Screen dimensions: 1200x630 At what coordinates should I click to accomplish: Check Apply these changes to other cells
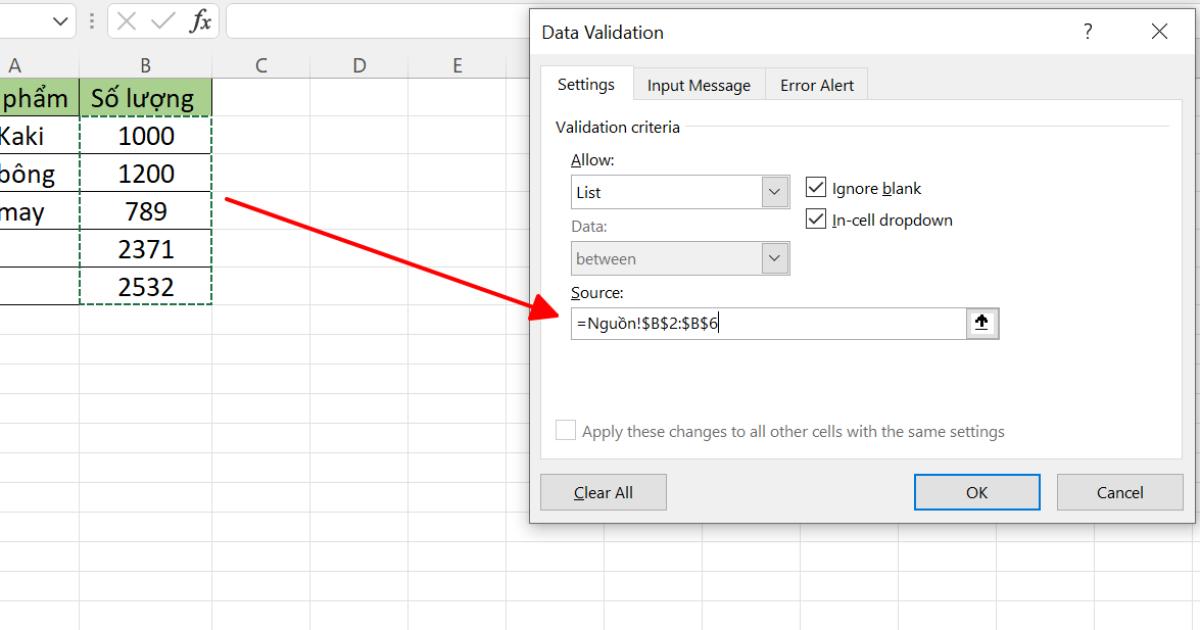pos(565,430)
